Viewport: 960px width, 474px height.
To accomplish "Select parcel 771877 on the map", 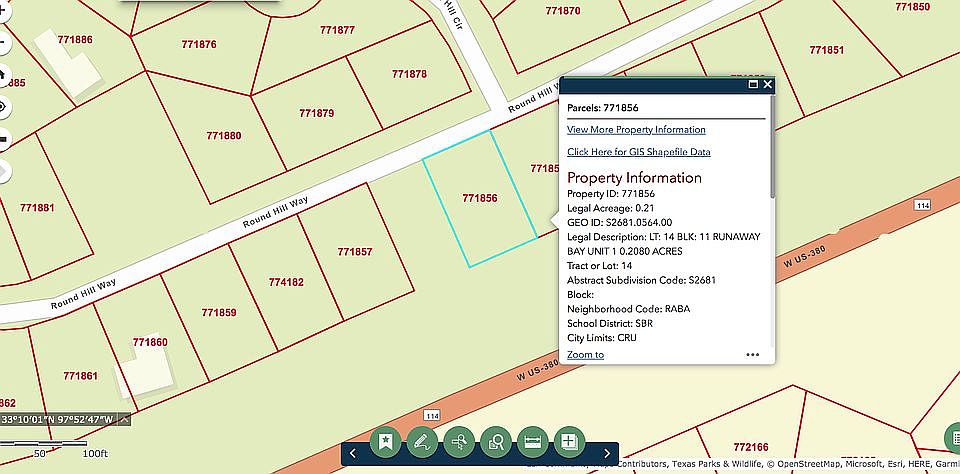I will 337,30.
